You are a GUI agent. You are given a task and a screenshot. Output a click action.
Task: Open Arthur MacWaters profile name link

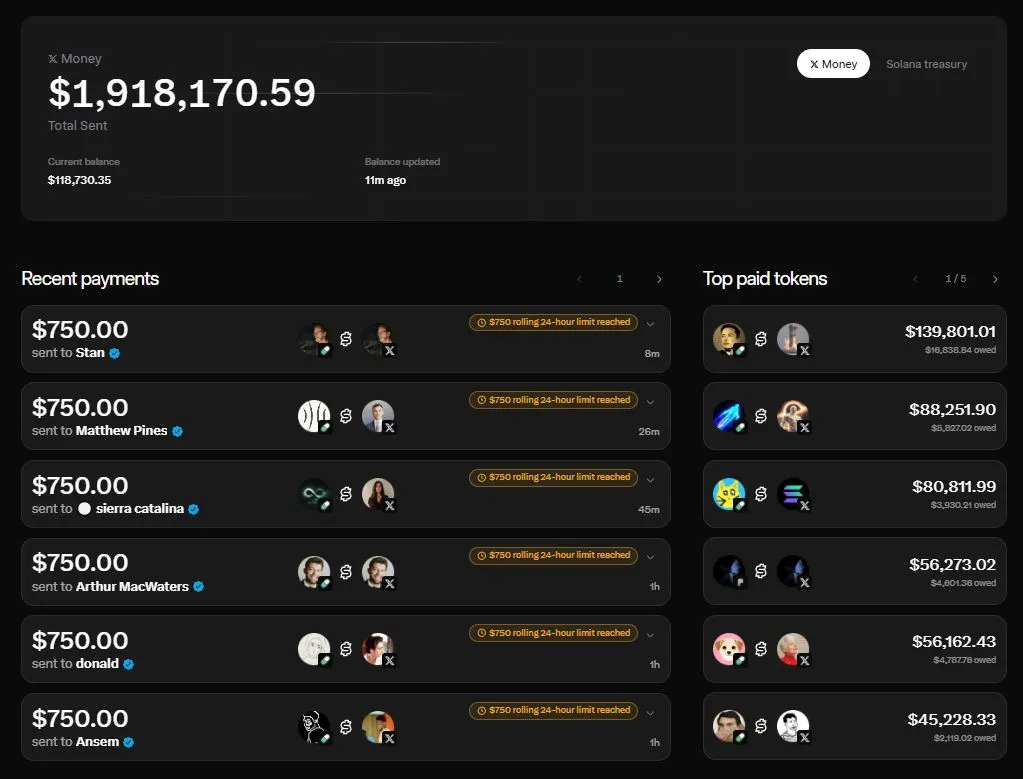click(x=132, y=587)
